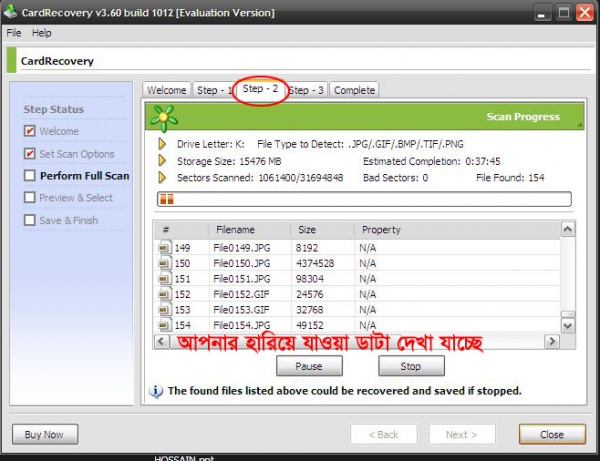Click the Bad Sectors: 0 text

[x=395, y=178]
